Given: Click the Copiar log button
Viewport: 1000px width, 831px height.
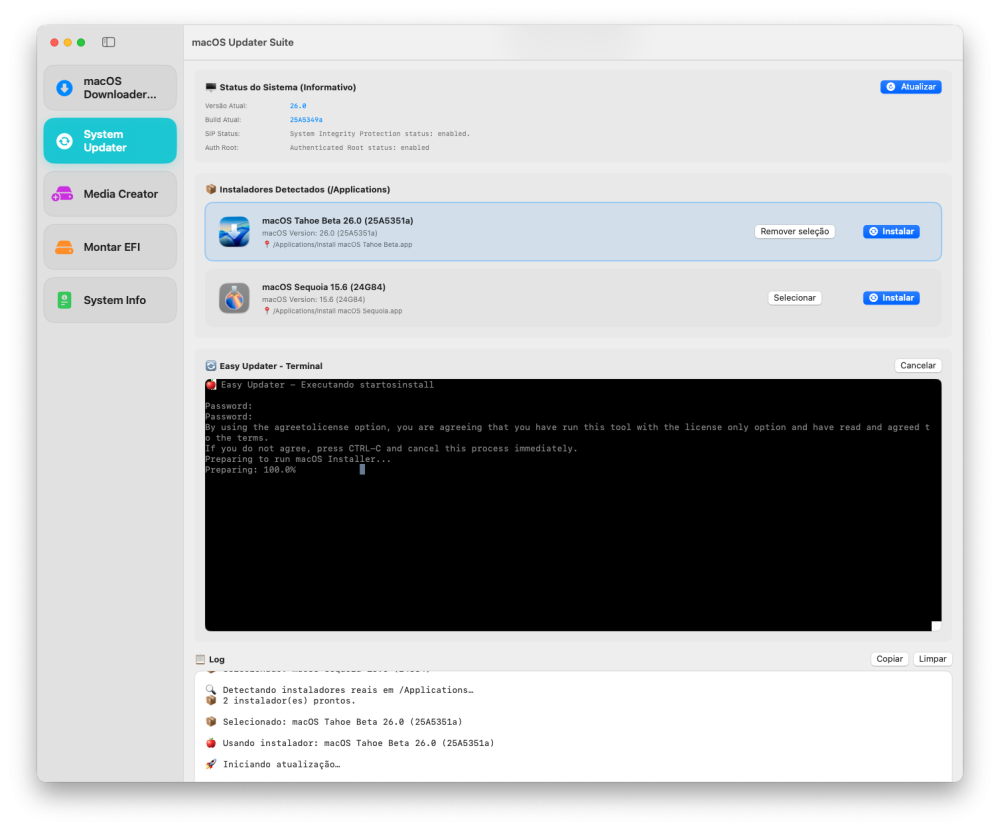Looking at the screenshot, I should coord(889,659).
